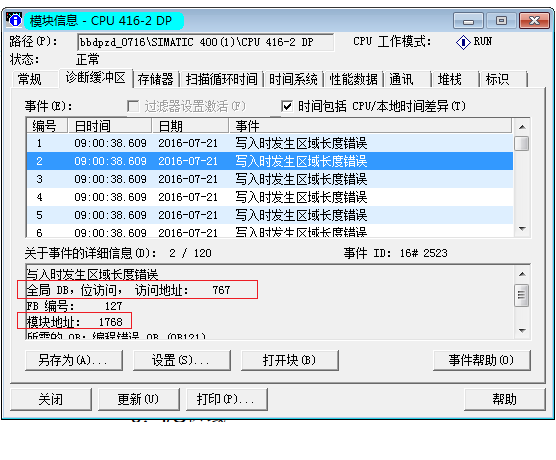
Task: Open the 堆栈 tab
Action: pos(456,79)
